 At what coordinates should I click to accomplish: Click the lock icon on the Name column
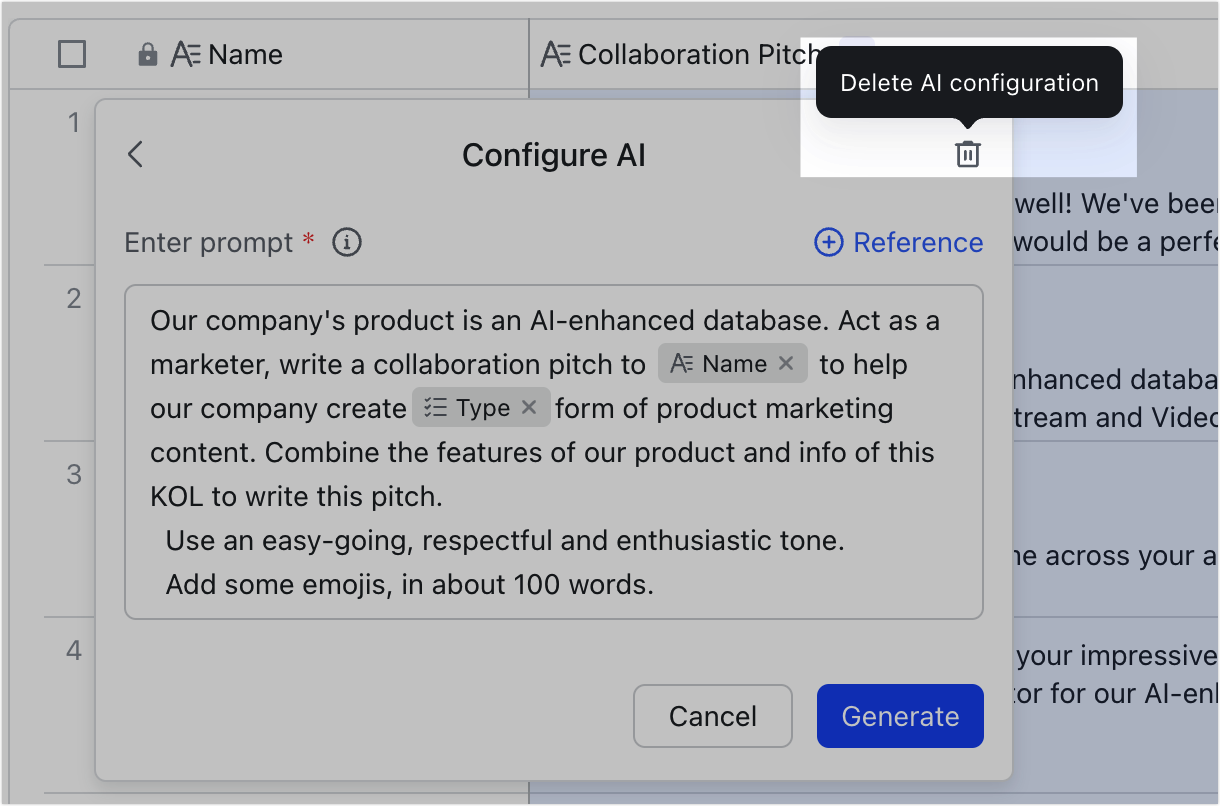tap(148, 54)
